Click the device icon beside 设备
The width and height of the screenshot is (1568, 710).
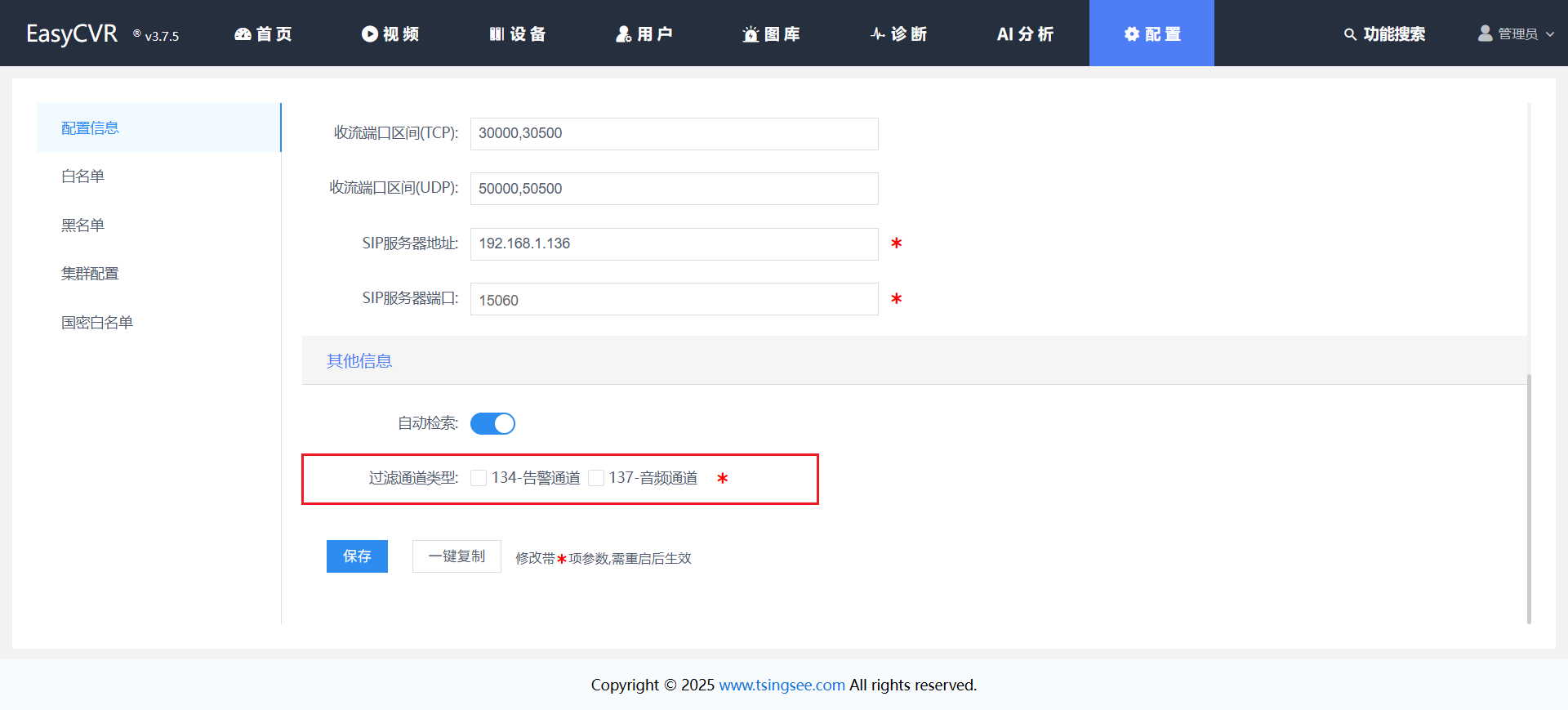[x=497, y=33]
